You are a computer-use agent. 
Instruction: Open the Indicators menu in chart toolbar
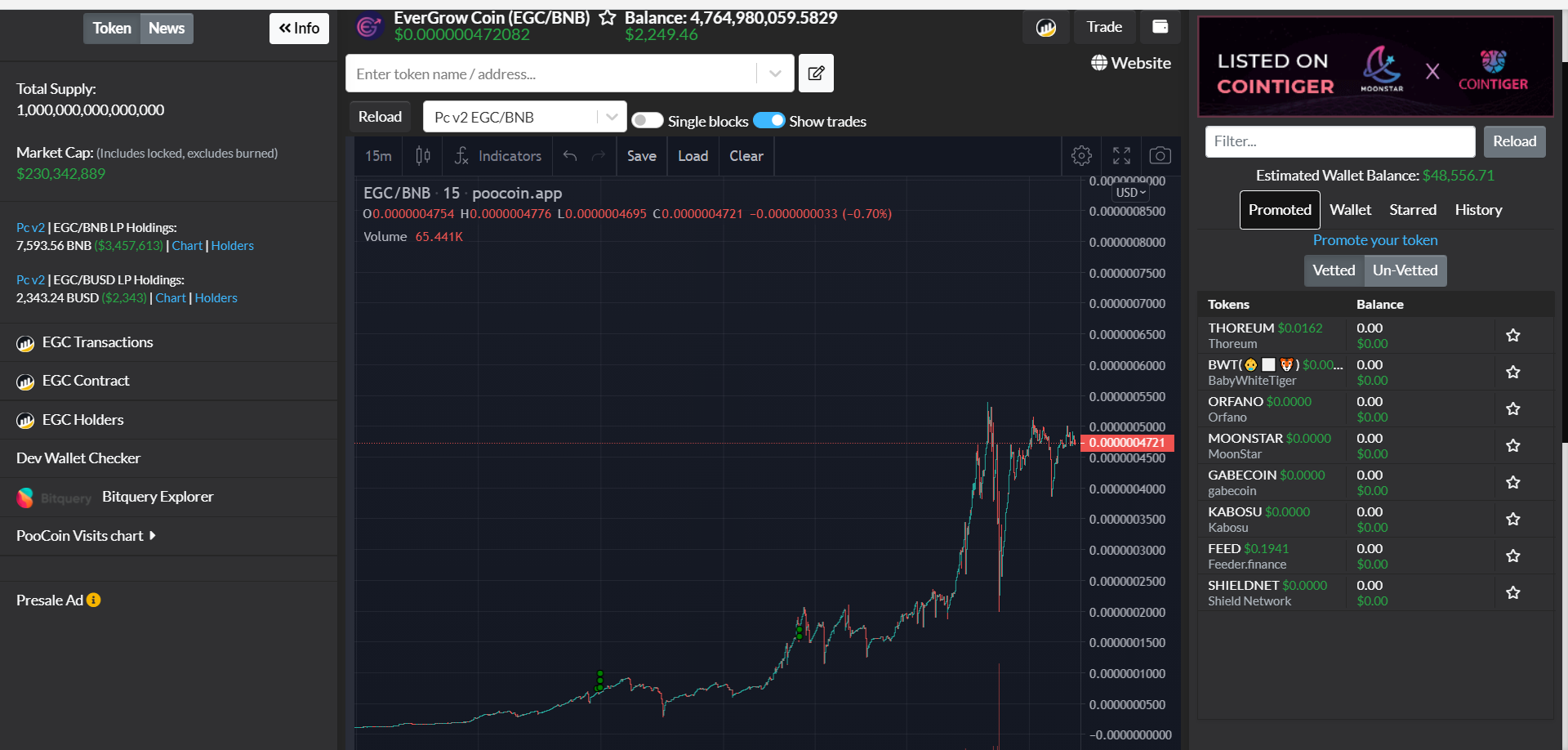point(498,155)
